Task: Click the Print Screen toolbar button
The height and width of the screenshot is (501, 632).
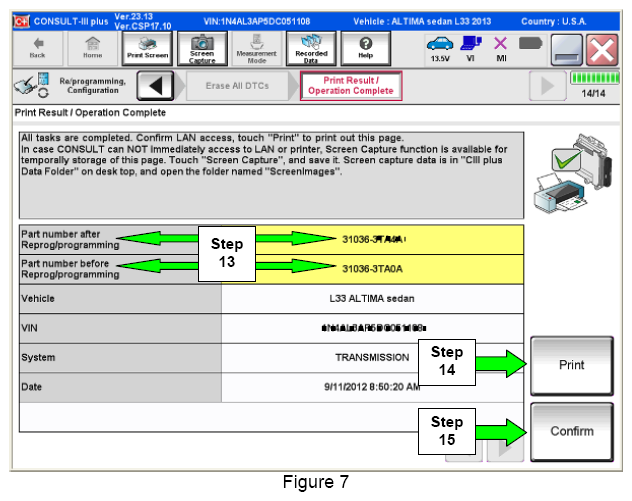Action: (148, 48)
